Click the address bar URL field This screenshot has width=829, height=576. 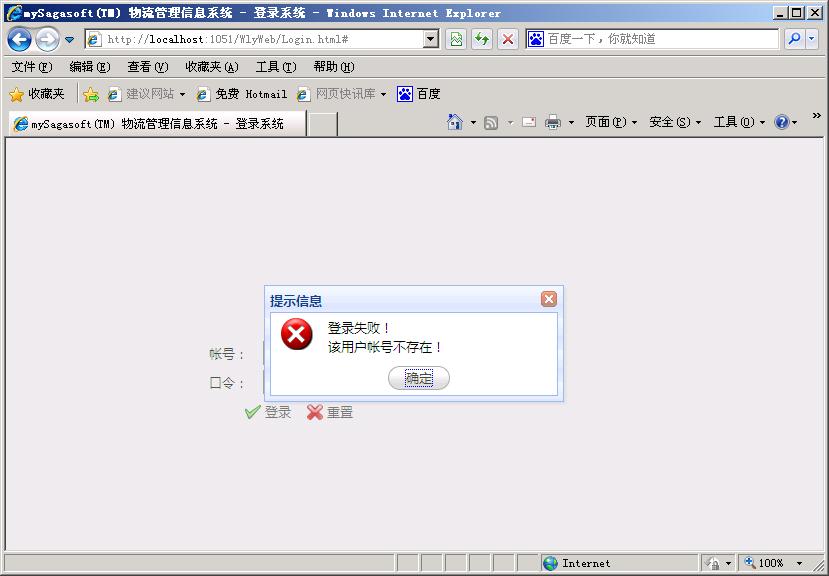point(255,39)
